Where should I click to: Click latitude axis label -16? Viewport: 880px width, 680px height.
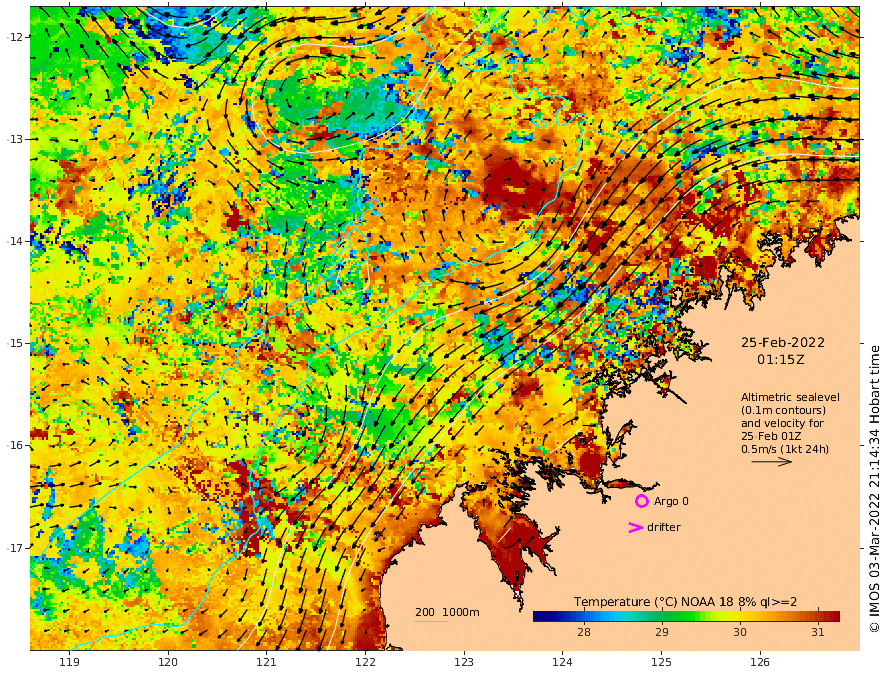(15, 445)
